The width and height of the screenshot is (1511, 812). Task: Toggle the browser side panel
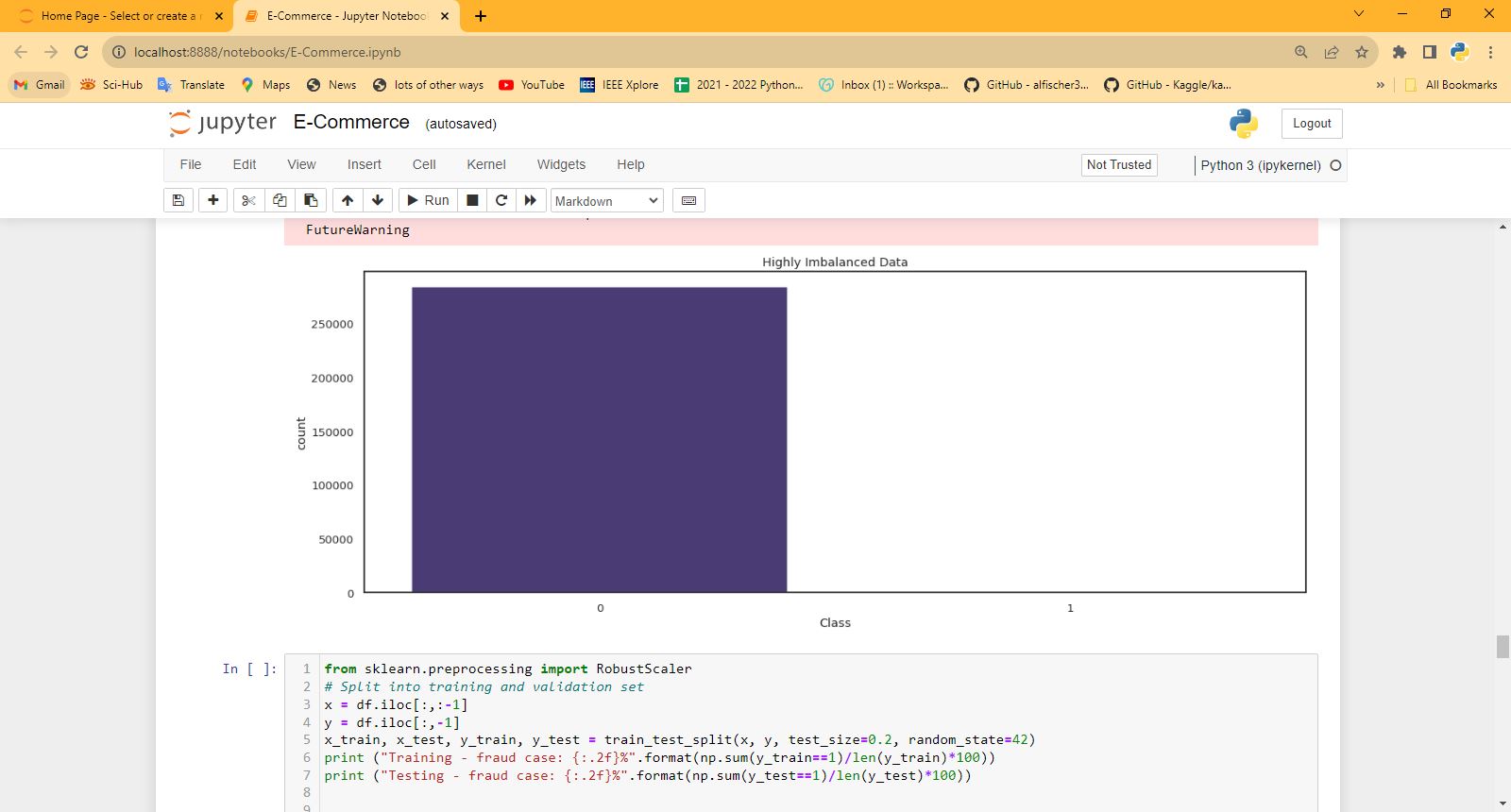click(x=1430, y=52)
